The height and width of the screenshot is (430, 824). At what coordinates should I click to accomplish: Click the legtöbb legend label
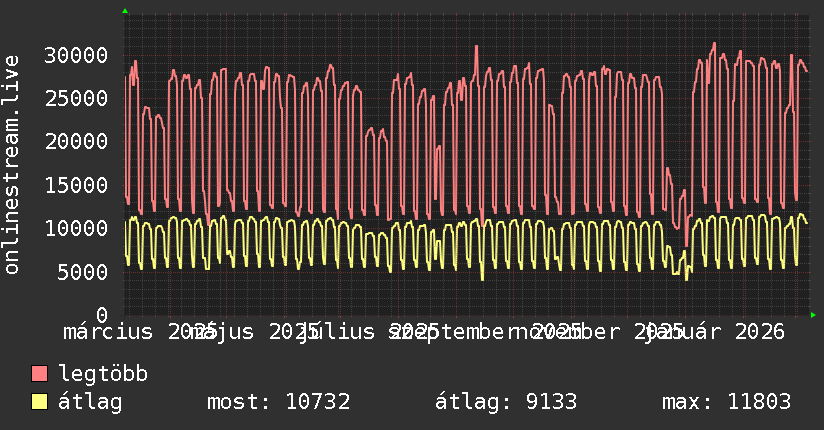pyautogui.click(x=103, y=374)
